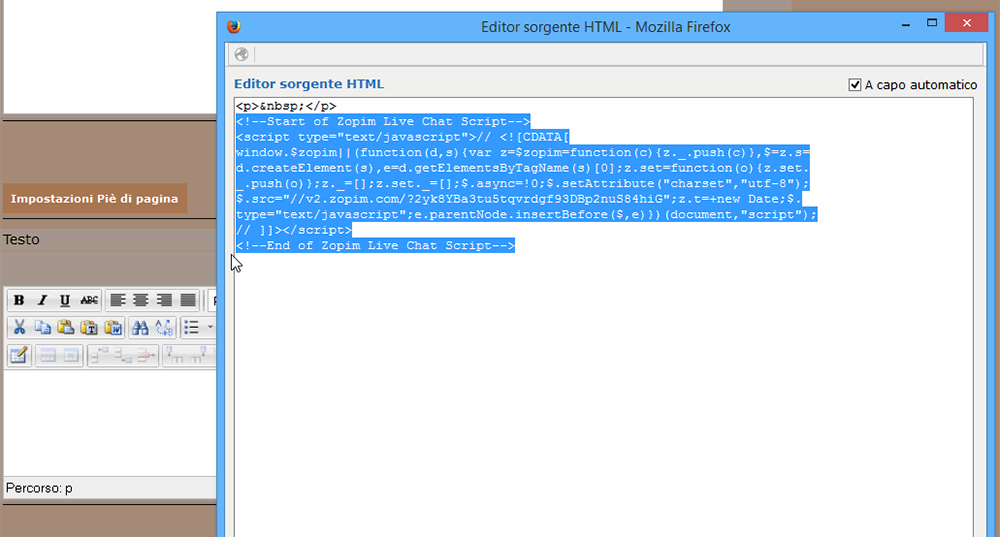Maximize the Editor sorgente HTML window
Image resolution: width=1000 pixels, height=537 pixels.
point(932,23)
